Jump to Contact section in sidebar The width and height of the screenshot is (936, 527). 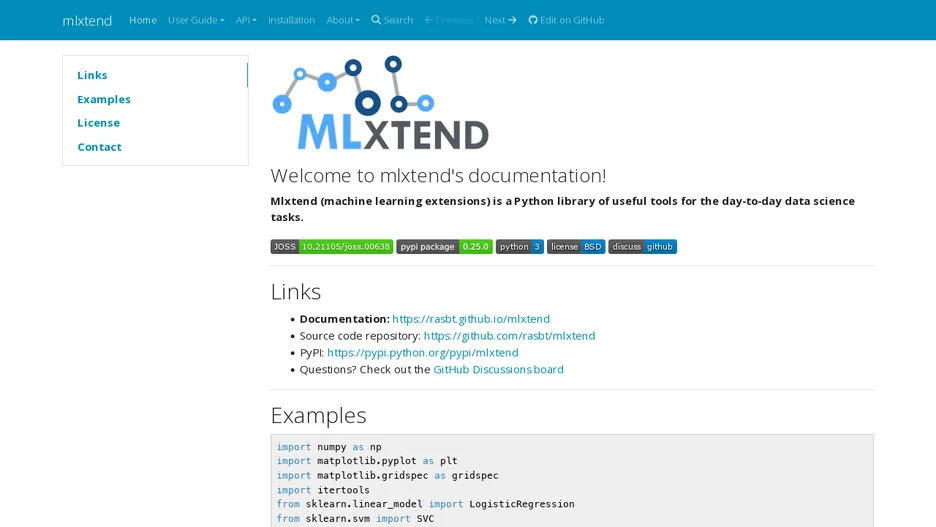click(x=99, y=147)
